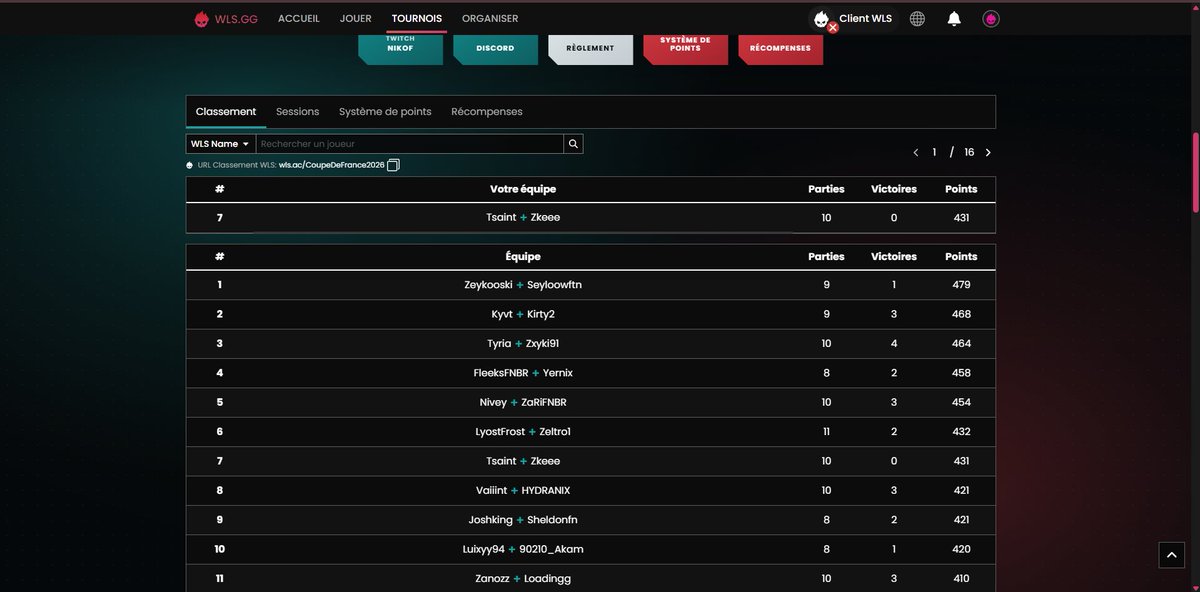Click player name Seyloowftn
1200x592 pixels.
(555, 285)
